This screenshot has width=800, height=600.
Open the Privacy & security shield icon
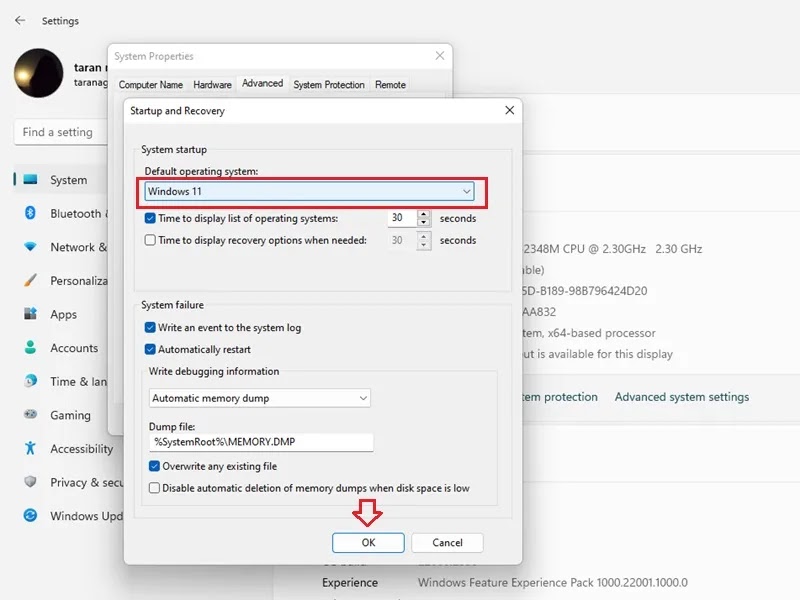pyautogui.click(x=31, y=482)
